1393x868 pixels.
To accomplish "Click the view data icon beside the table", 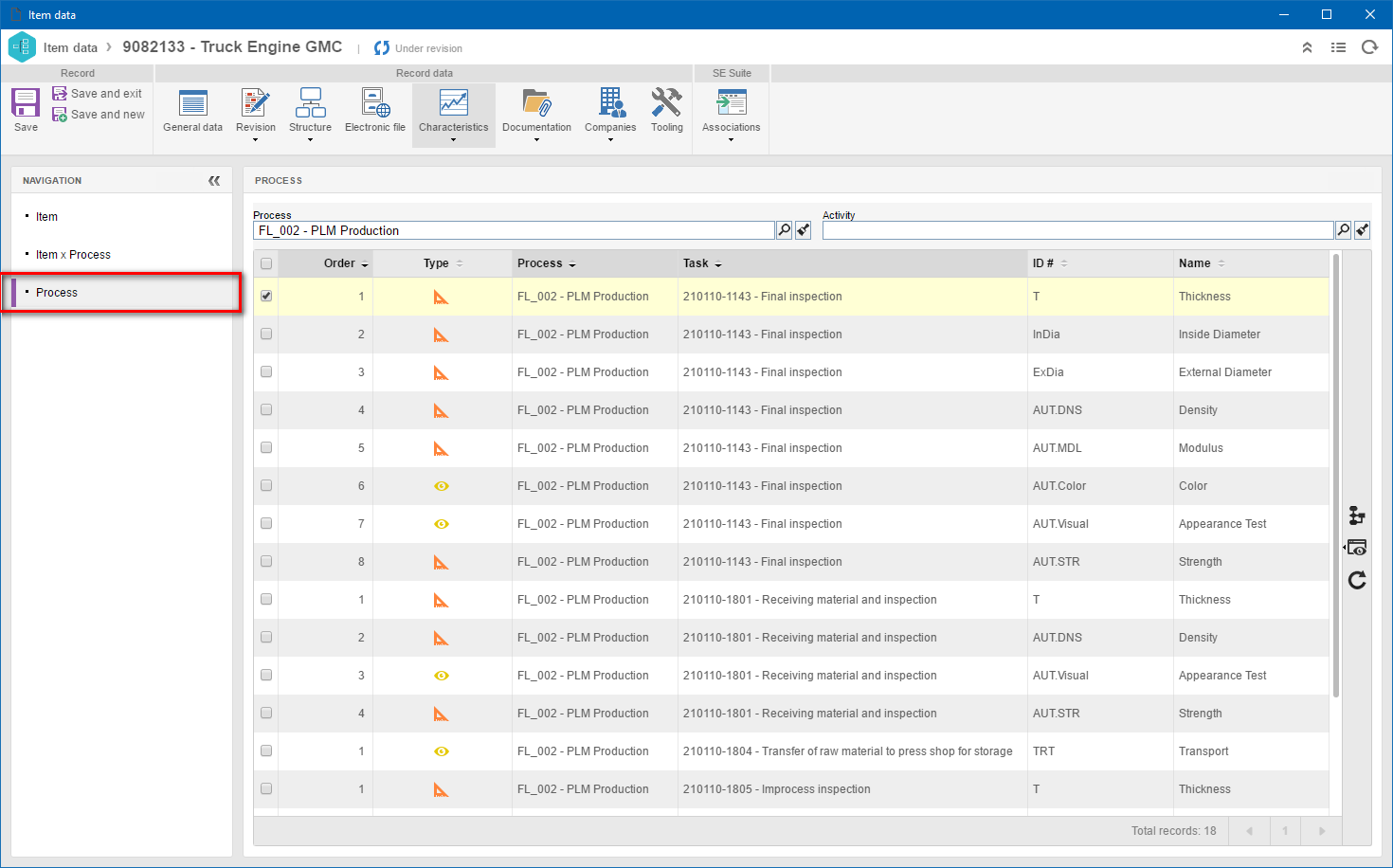I will 1357,548.
